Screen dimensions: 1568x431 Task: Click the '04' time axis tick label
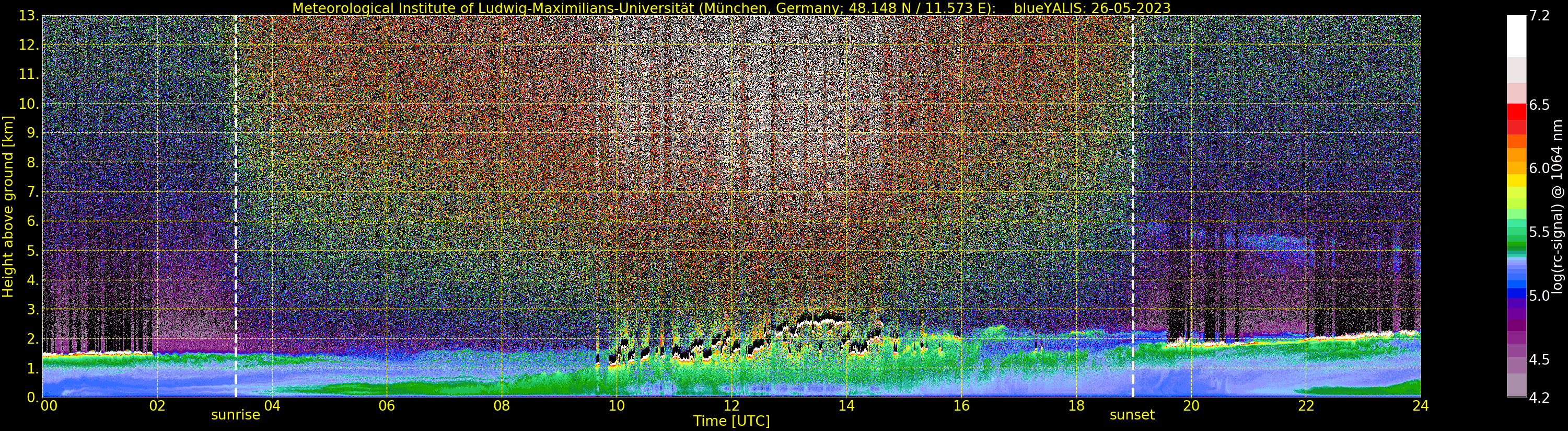coord(272,406)
